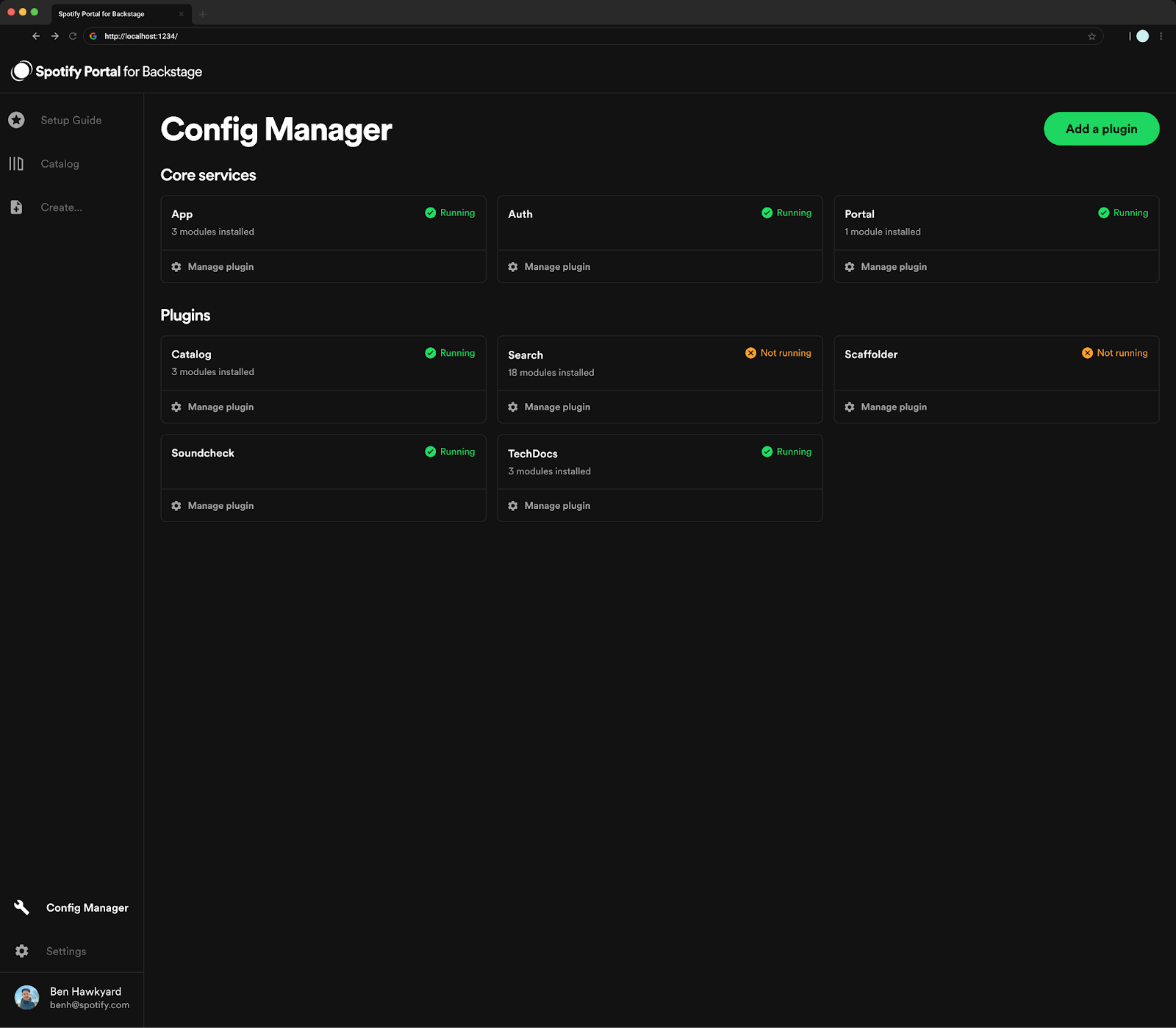Close the Spotify Portal browser tab
The height and width of the screenshot is (1028, 1176).
tap(181, 14)
